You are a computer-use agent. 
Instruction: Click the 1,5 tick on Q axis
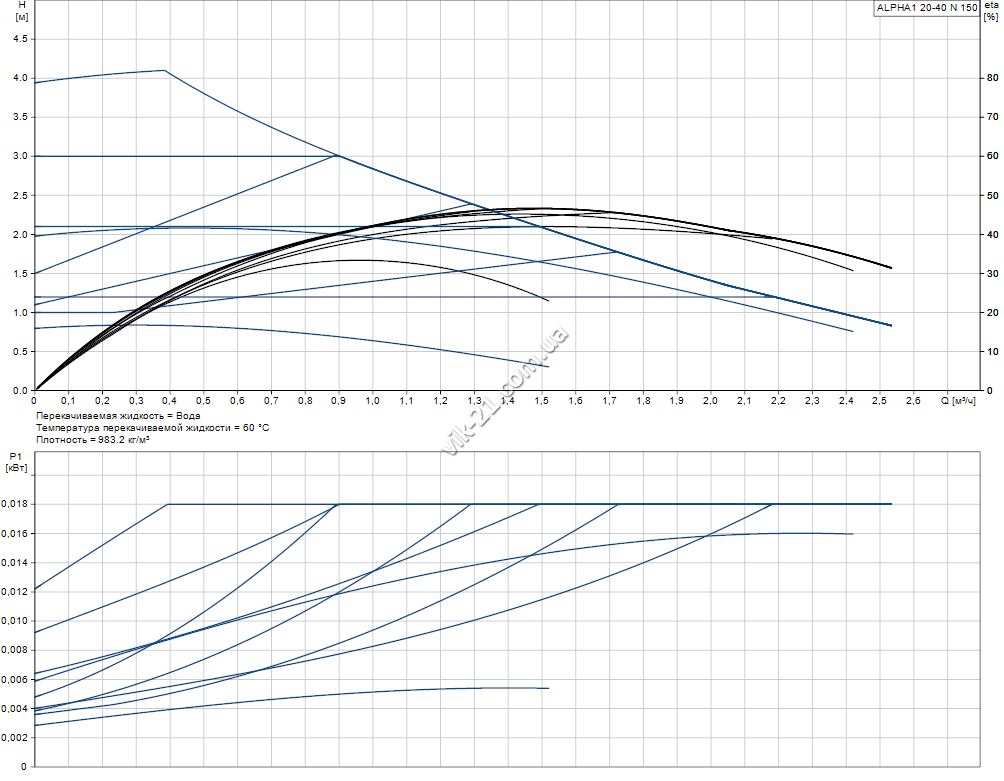pos(541,401)
